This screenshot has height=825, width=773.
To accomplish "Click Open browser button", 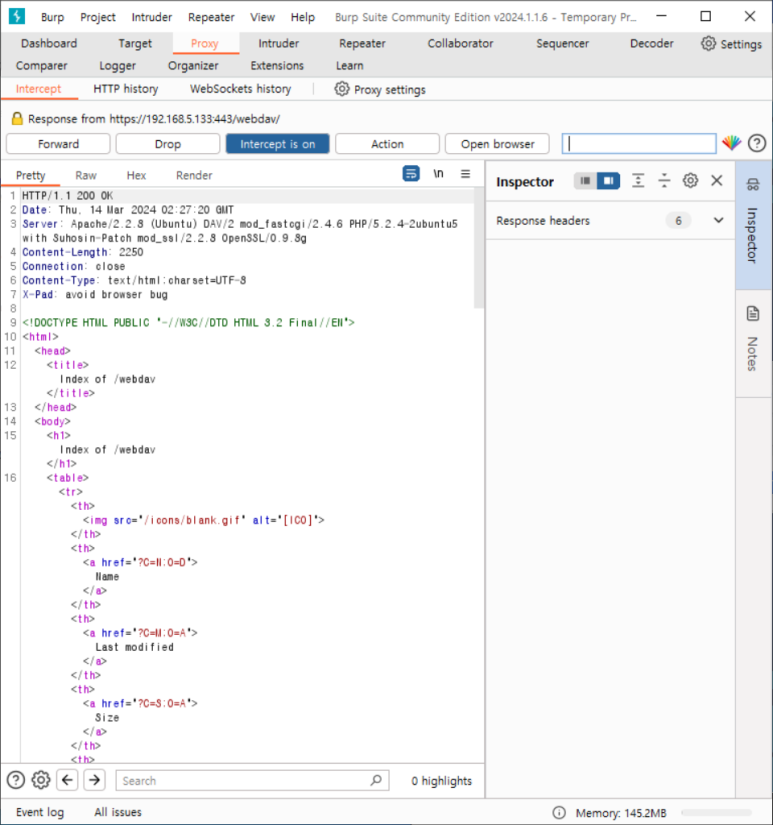I will [497, 144].
